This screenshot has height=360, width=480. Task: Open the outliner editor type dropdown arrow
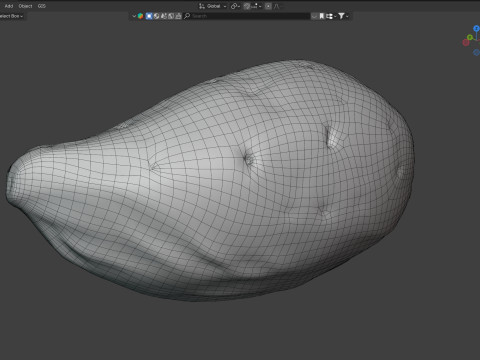tap(134, 16)
